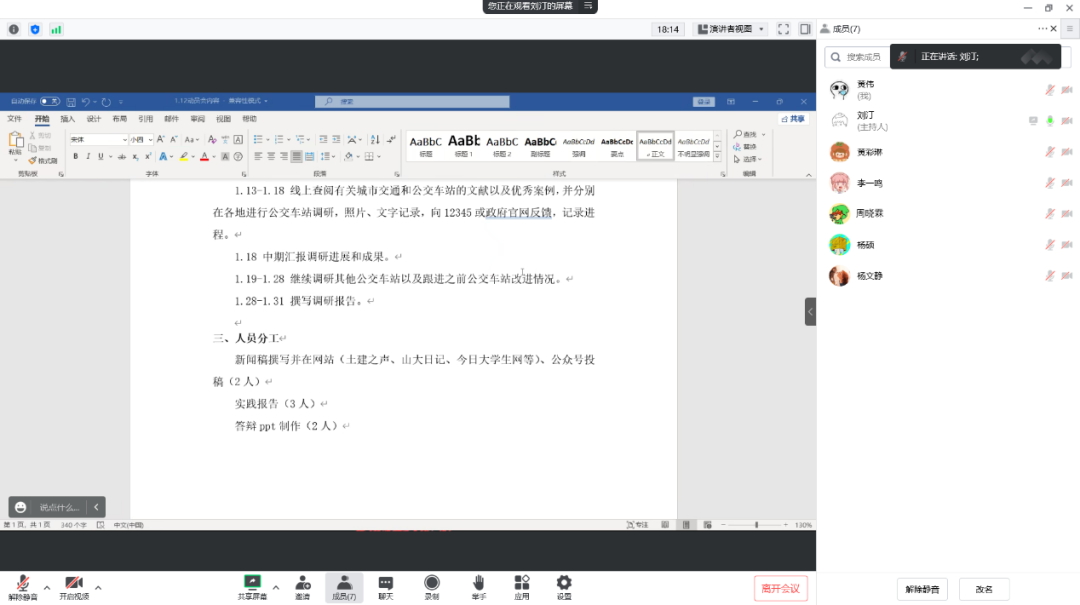Open meeting settings gear
1080x605 pixels.
click(x=564, y=583)
